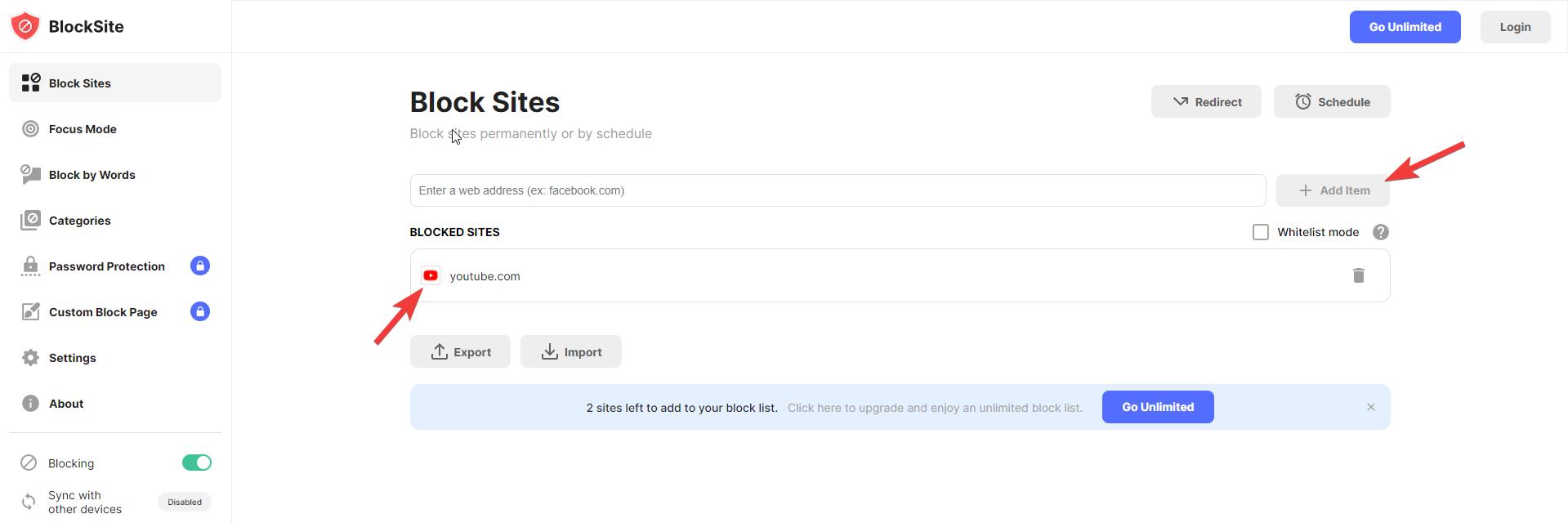Open Focus Mode via its target icon

tap(30, 128)
